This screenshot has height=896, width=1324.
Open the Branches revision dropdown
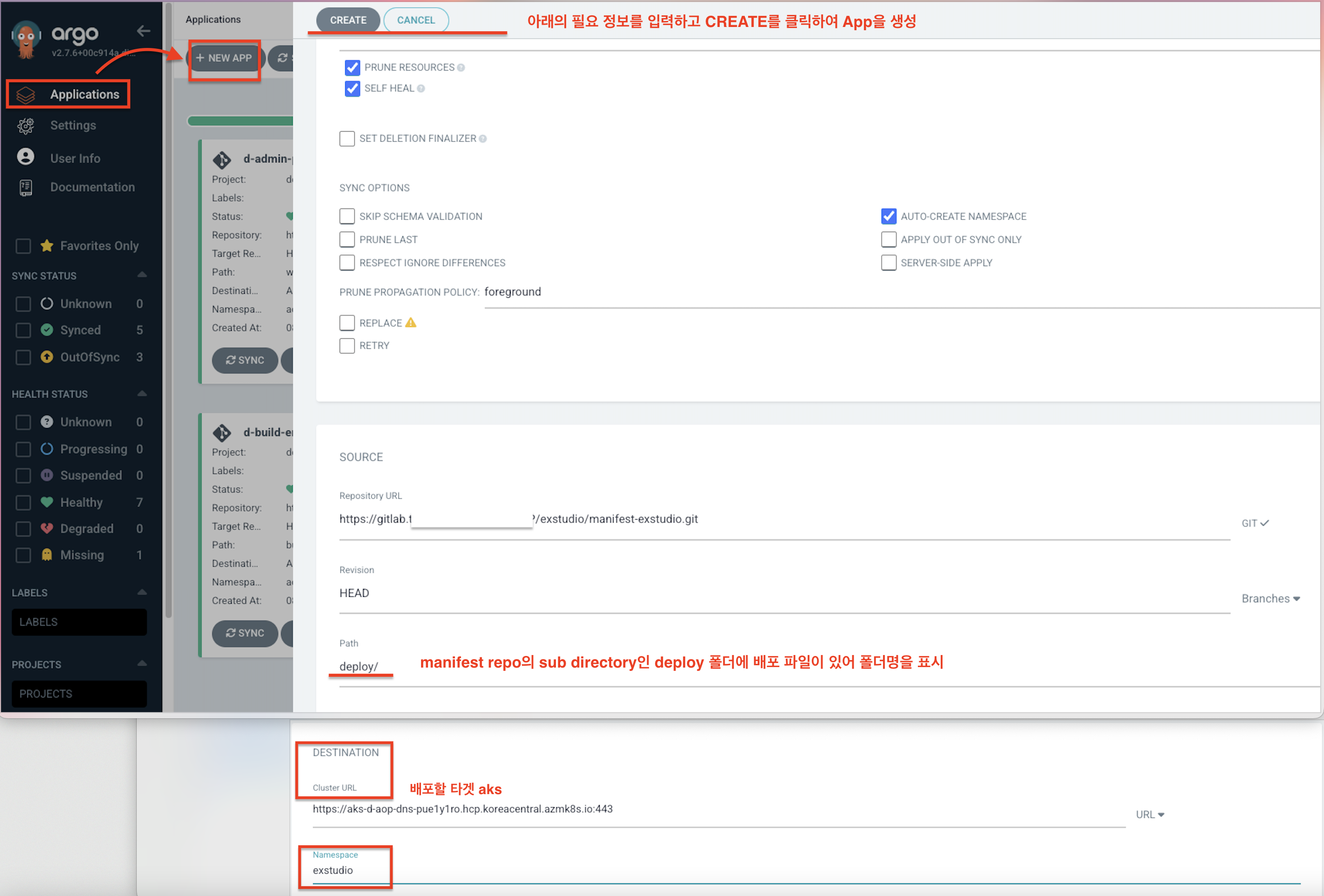pyautogui.click(x=1271, y=599)
